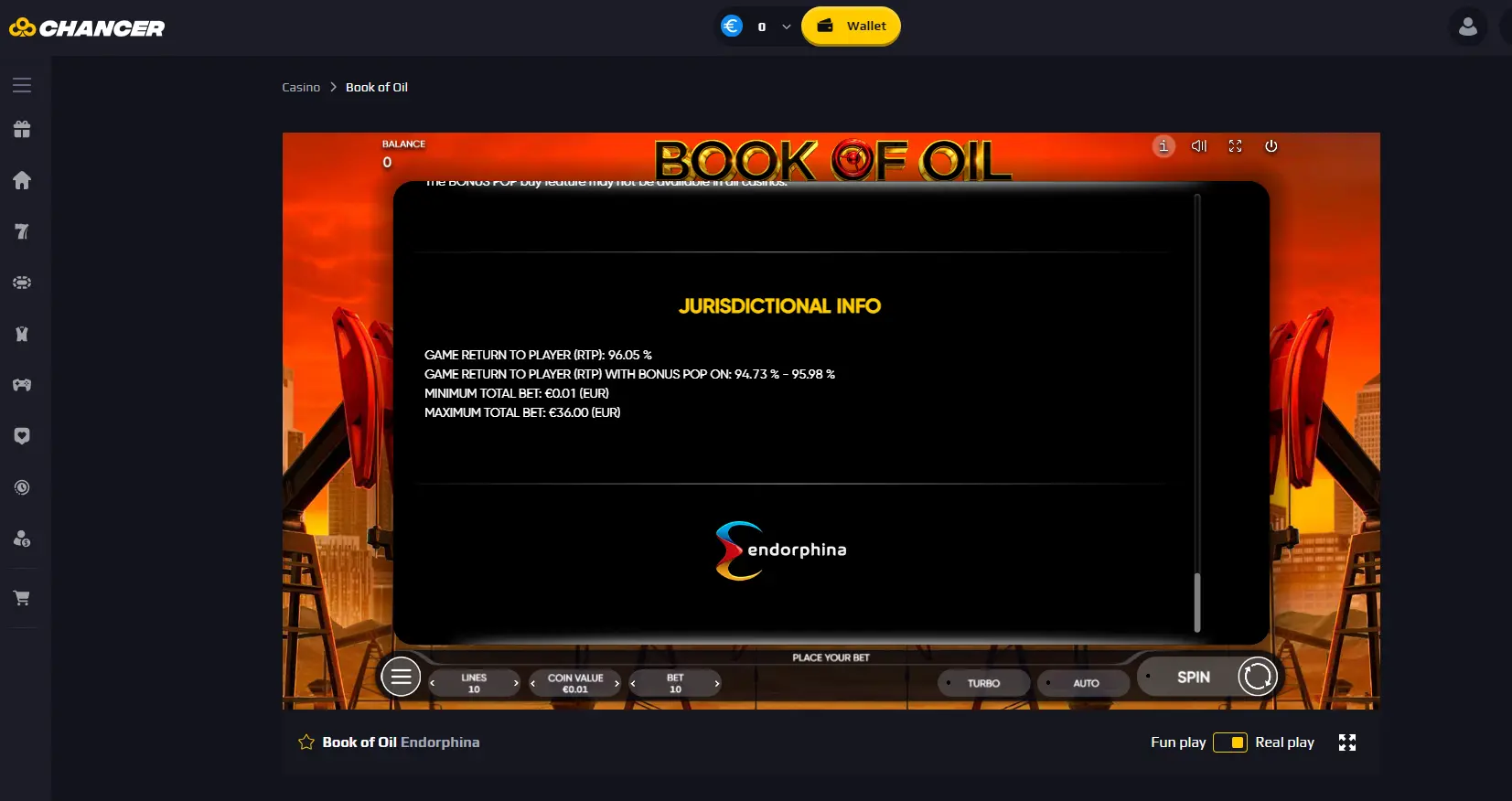
Task: Increase the BET value
Action: tap(716, 683)
